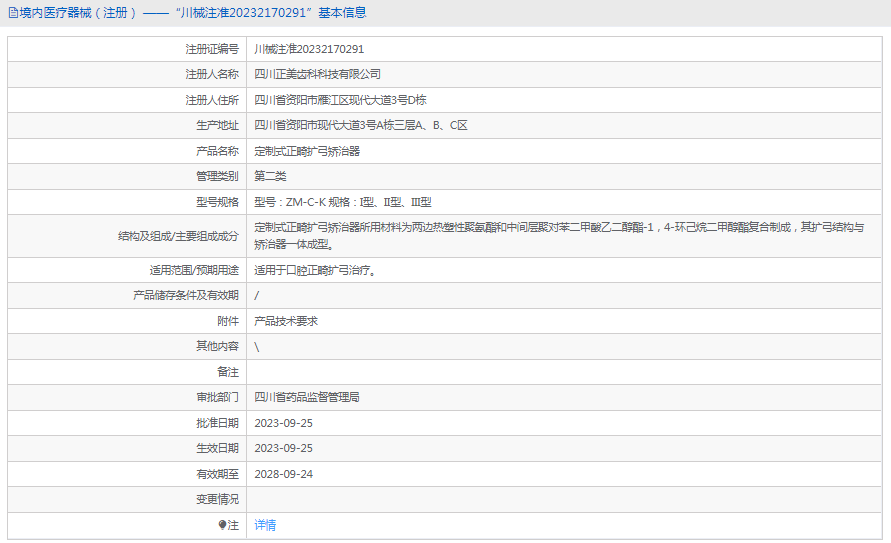Select registrant name 四川正美齿科科技有限公司
Image resolution: width=891 pixels, height=543 pixels.
tap(317, 74)
